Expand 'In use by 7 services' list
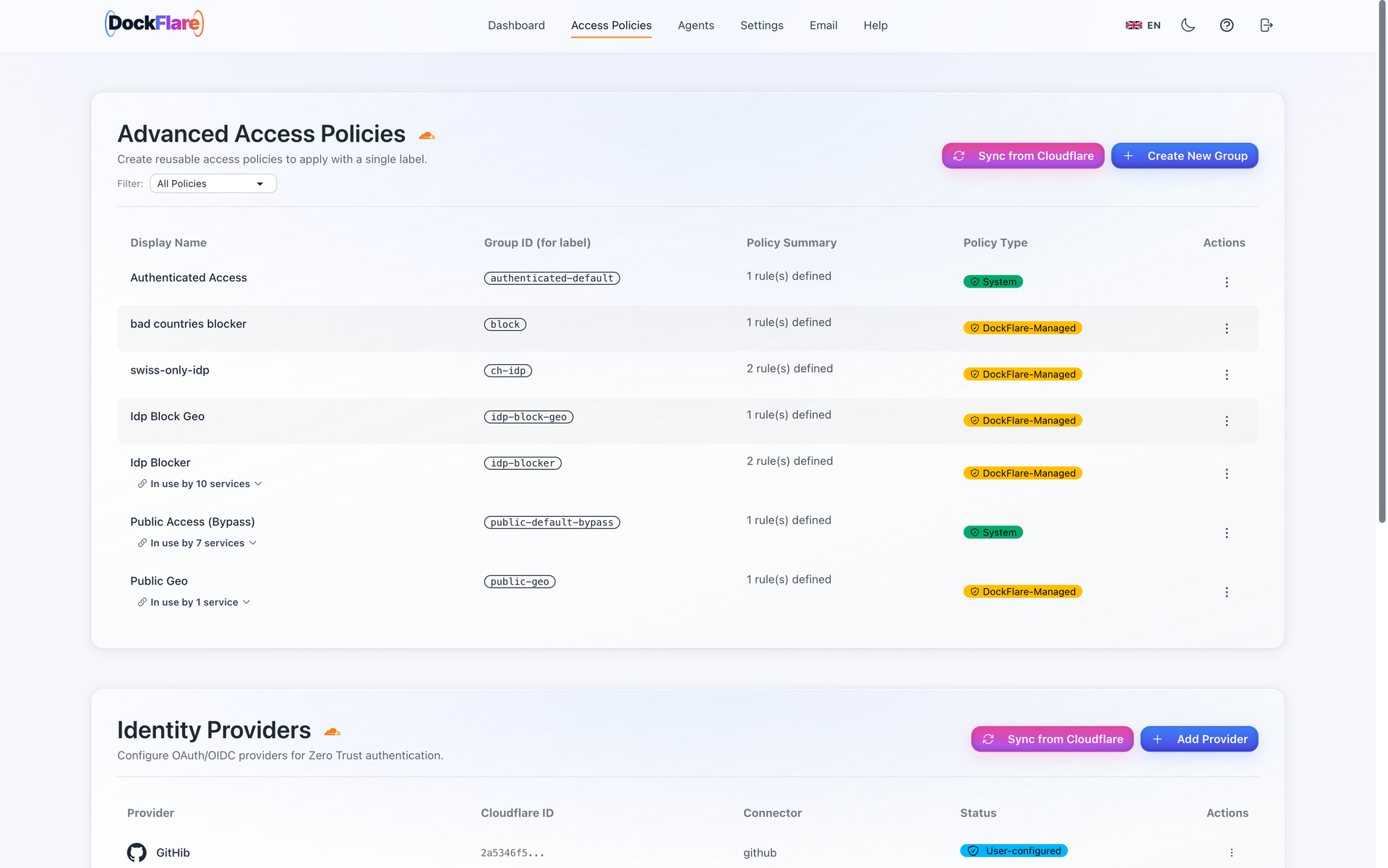The image size is (1388, 868). (x=197, y=543)
